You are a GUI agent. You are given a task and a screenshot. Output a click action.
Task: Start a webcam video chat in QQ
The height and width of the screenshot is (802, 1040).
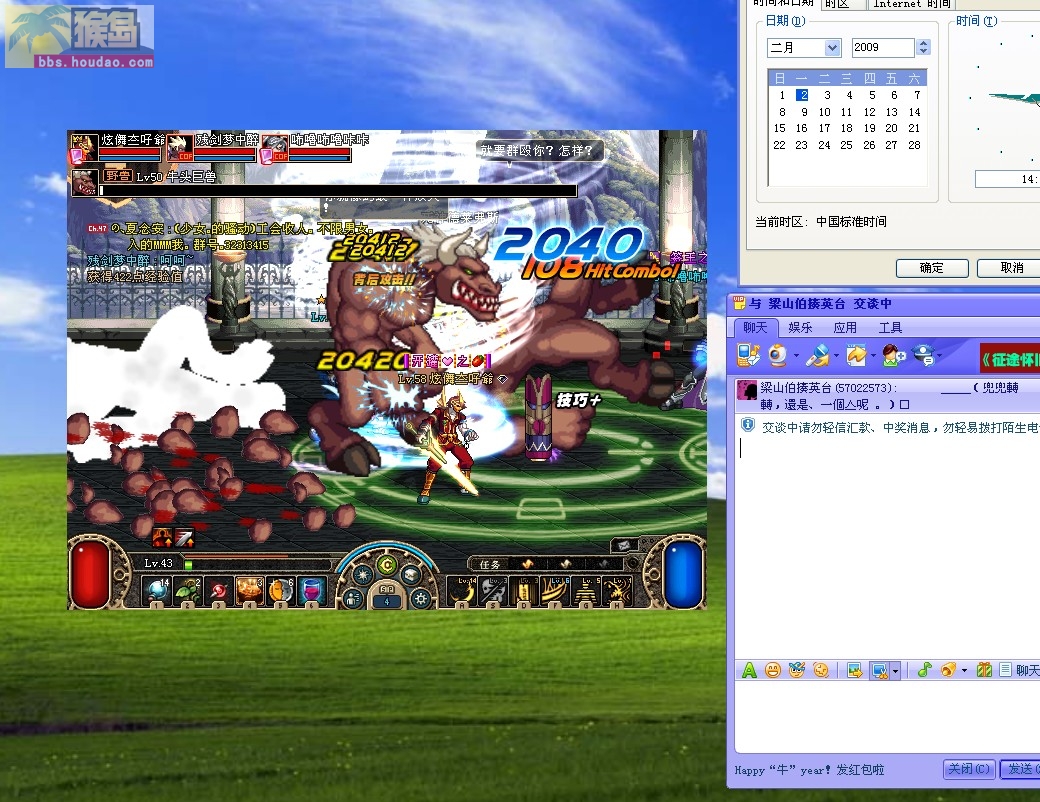[777, 356]
